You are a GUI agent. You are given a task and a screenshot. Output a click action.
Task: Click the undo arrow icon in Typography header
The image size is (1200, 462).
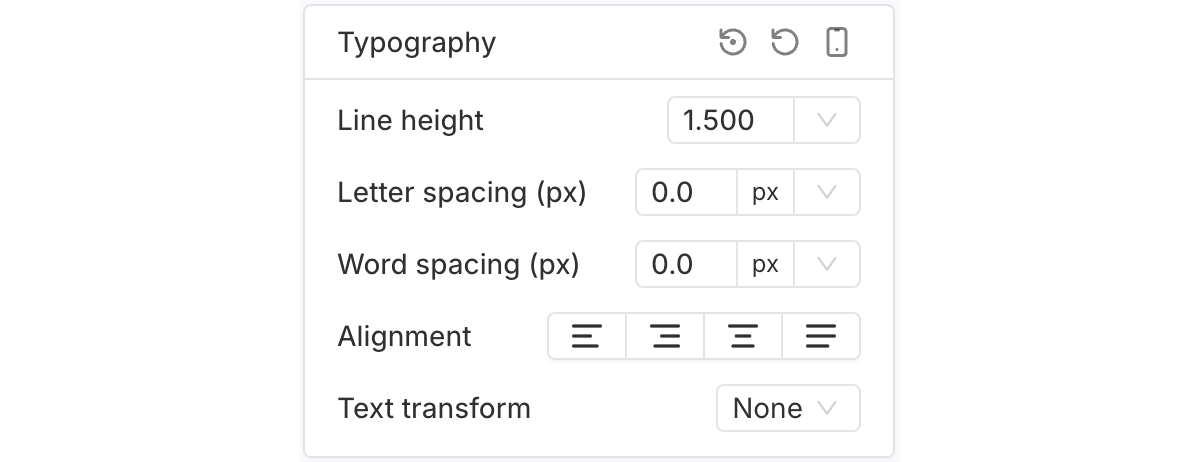[785, 43]
